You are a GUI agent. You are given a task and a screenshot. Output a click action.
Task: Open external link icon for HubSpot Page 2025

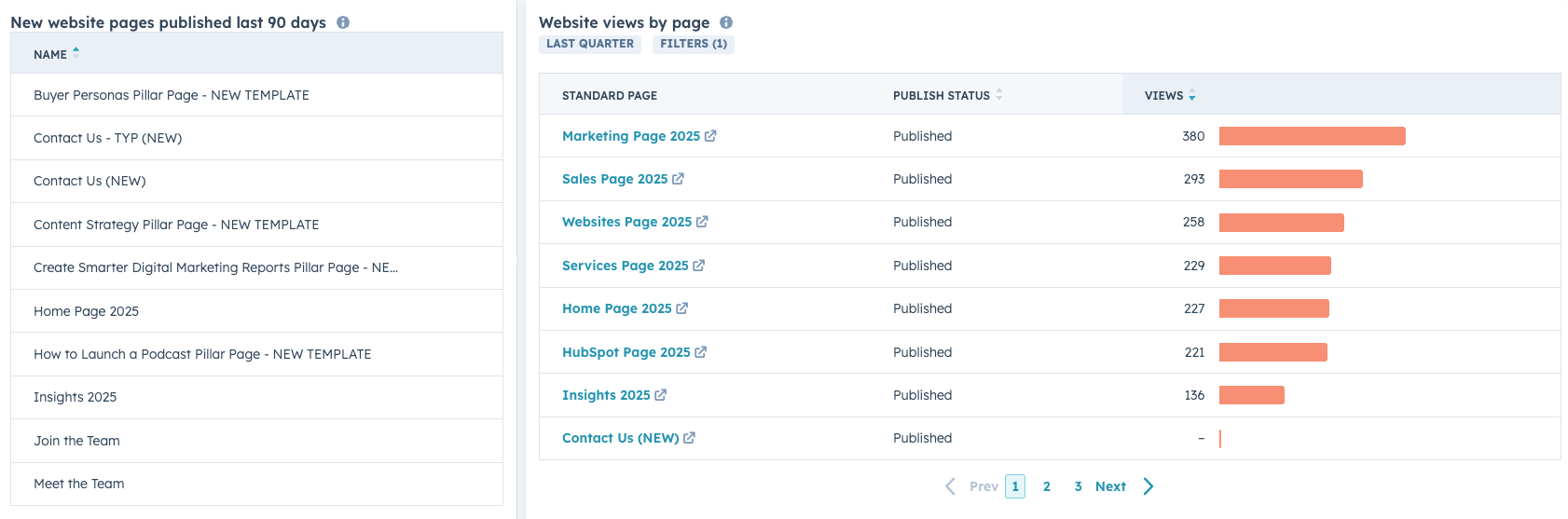(x=701, y=352)
